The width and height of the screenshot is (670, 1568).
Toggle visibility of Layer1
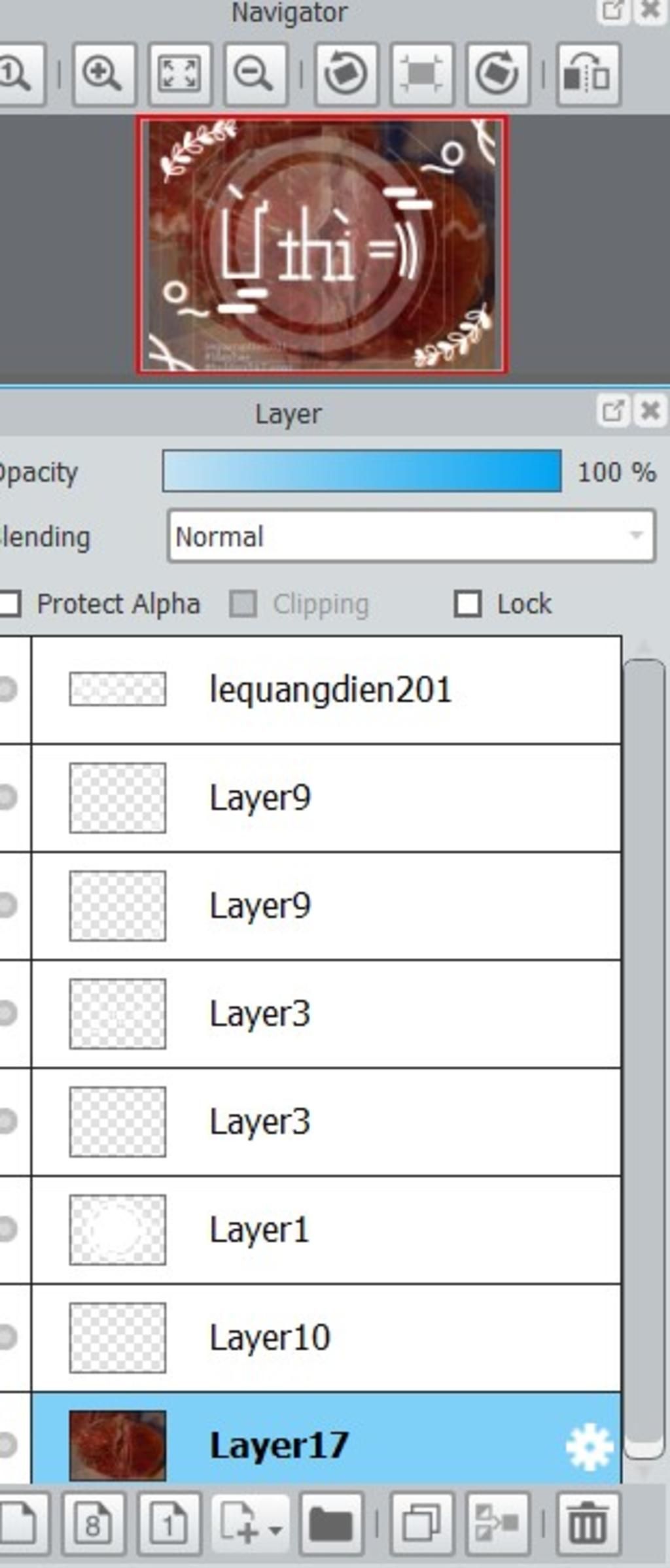[x=8, y=1229]
